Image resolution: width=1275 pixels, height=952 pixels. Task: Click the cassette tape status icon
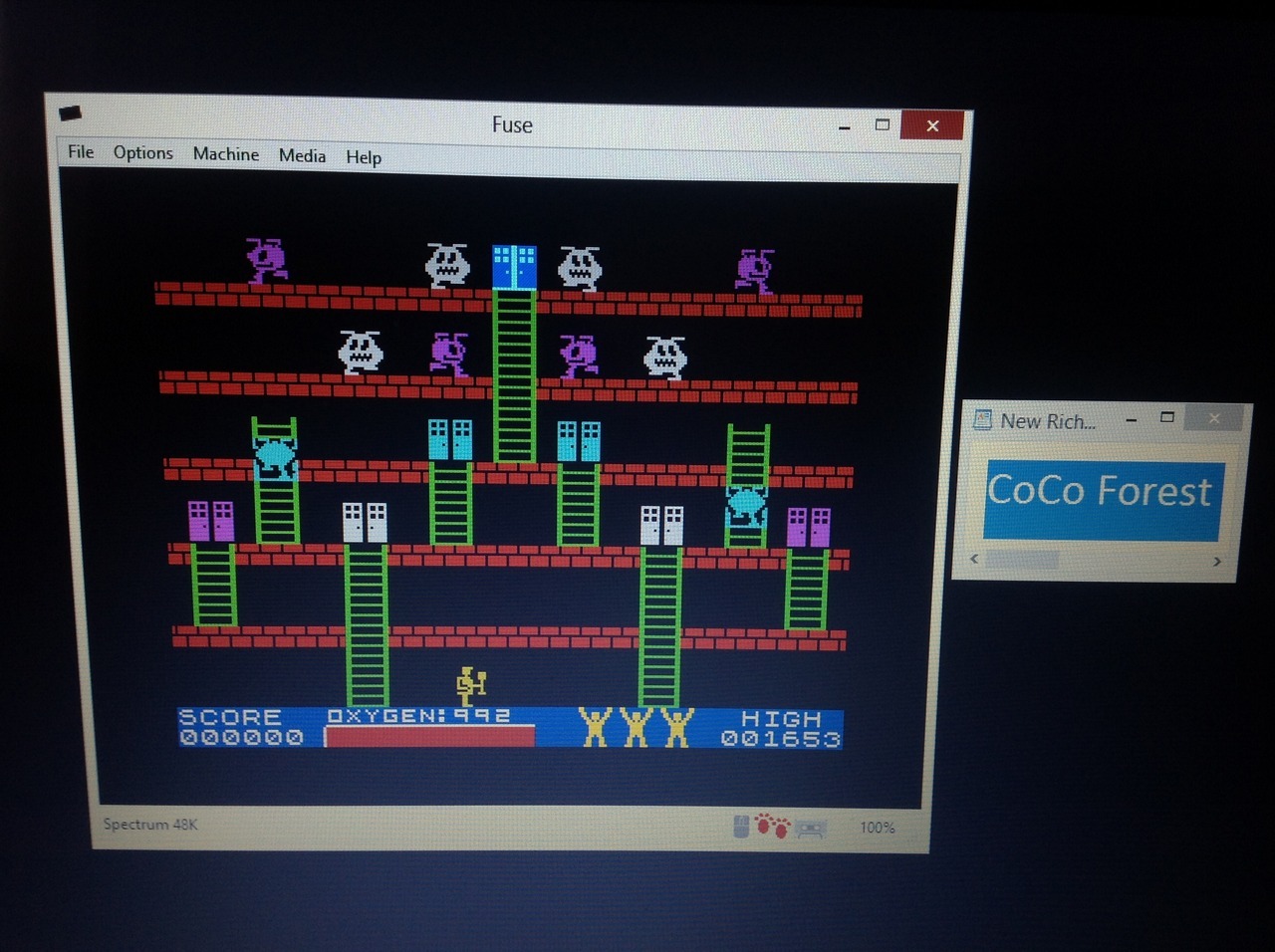click(x=810, y=828)
